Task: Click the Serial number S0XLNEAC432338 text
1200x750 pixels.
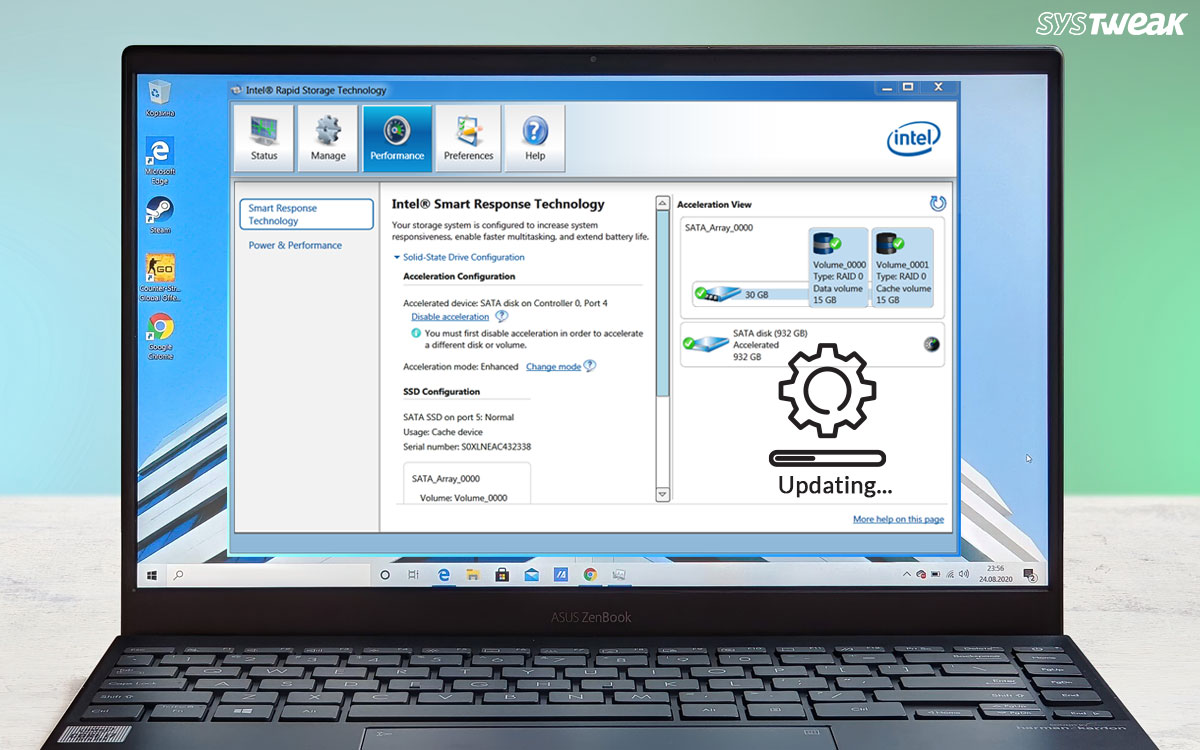Action: pos(467,447)
